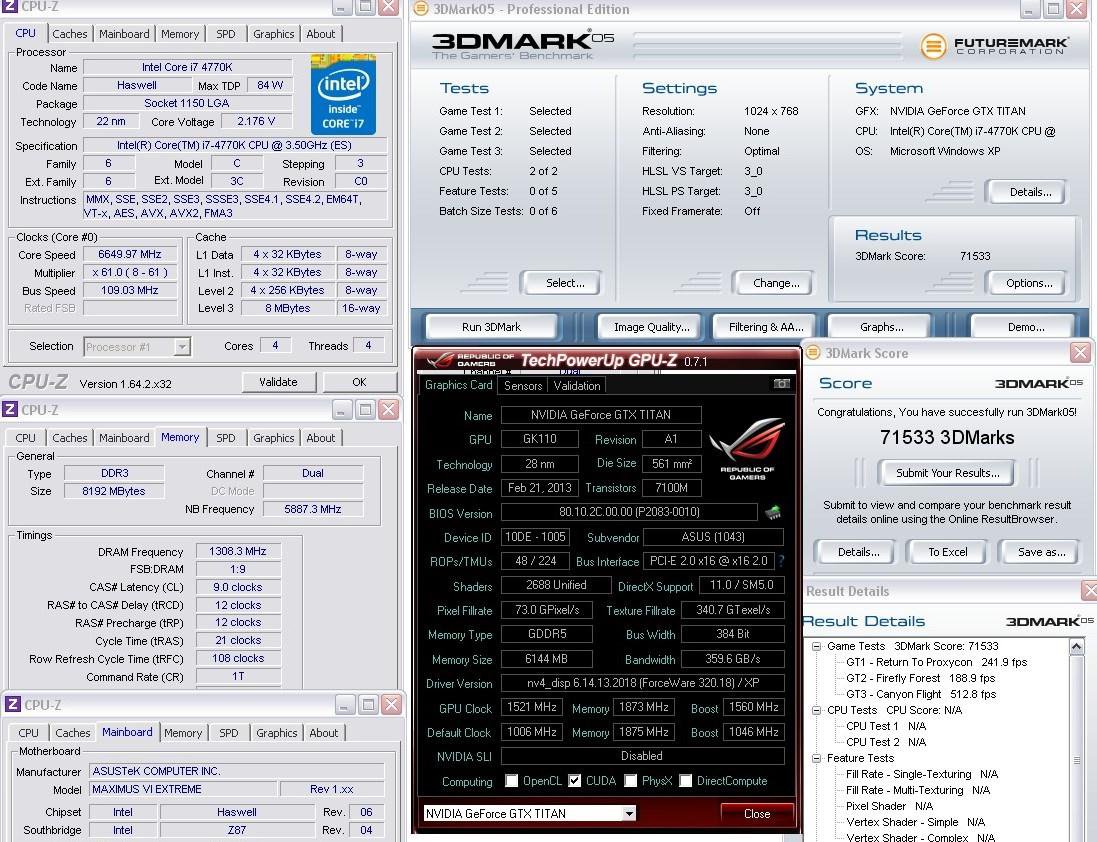Click the Republic of Gamers logo in GPU-Z
The width and height of the screenshot is (1097, 842).
pyautogui.click(x=747, y=448)
